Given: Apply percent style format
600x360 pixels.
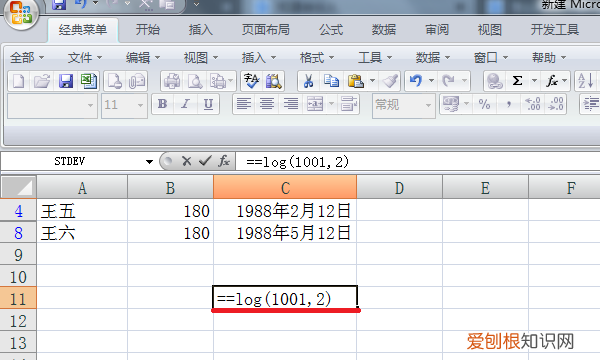Looking at the screenshot, I should (484, 104).
